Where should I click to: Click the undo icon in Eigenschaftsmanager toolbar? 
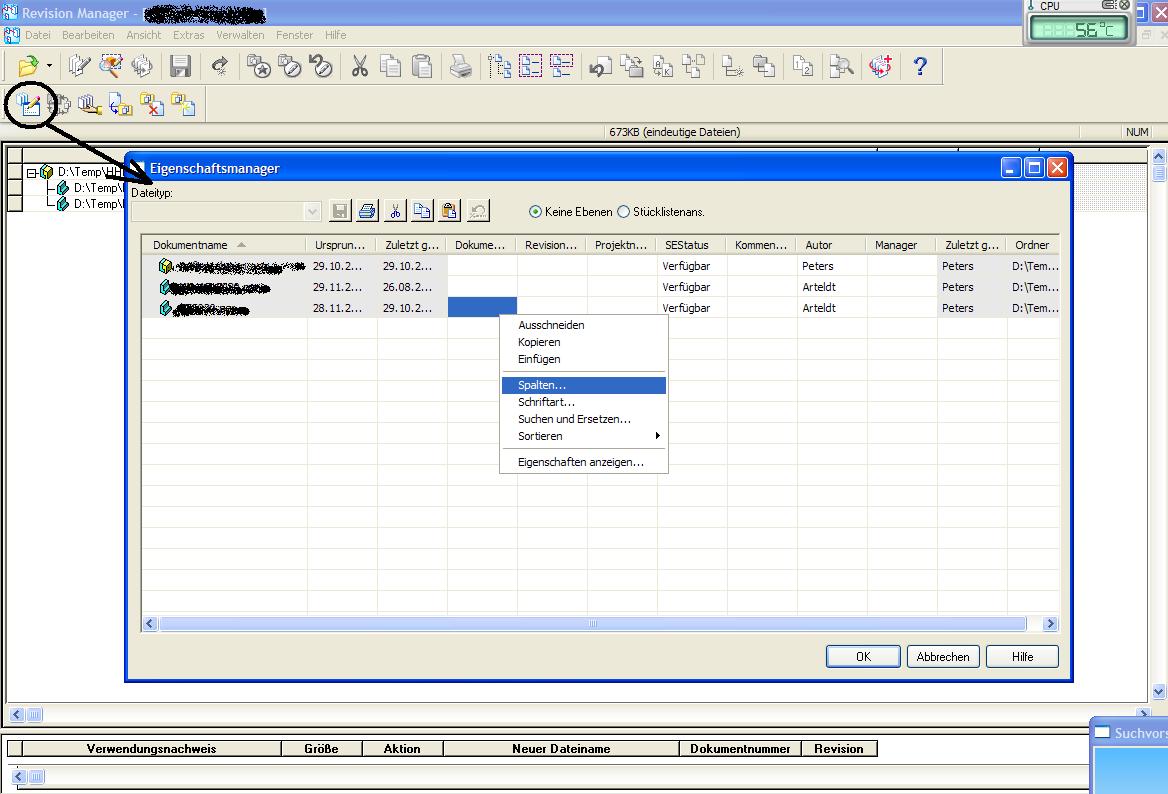tap(477, 211)
